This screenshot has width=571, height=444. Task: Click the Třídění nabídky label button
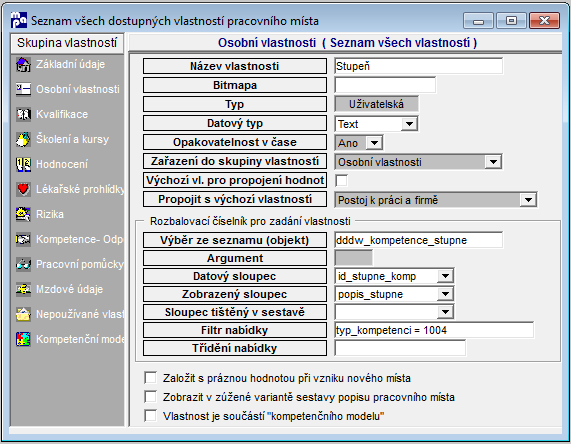tap(235, 348)
